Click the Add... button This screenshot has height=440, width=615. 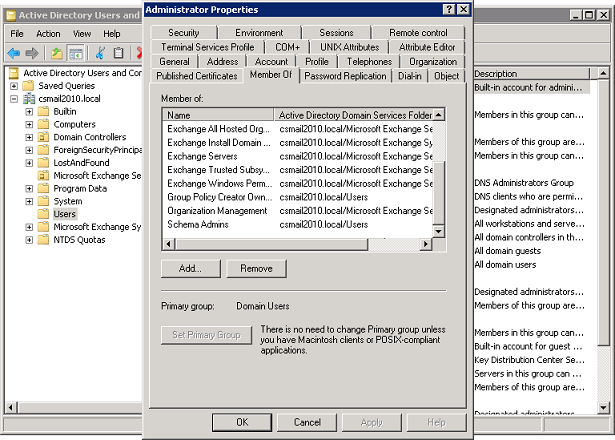pos(189,269)
